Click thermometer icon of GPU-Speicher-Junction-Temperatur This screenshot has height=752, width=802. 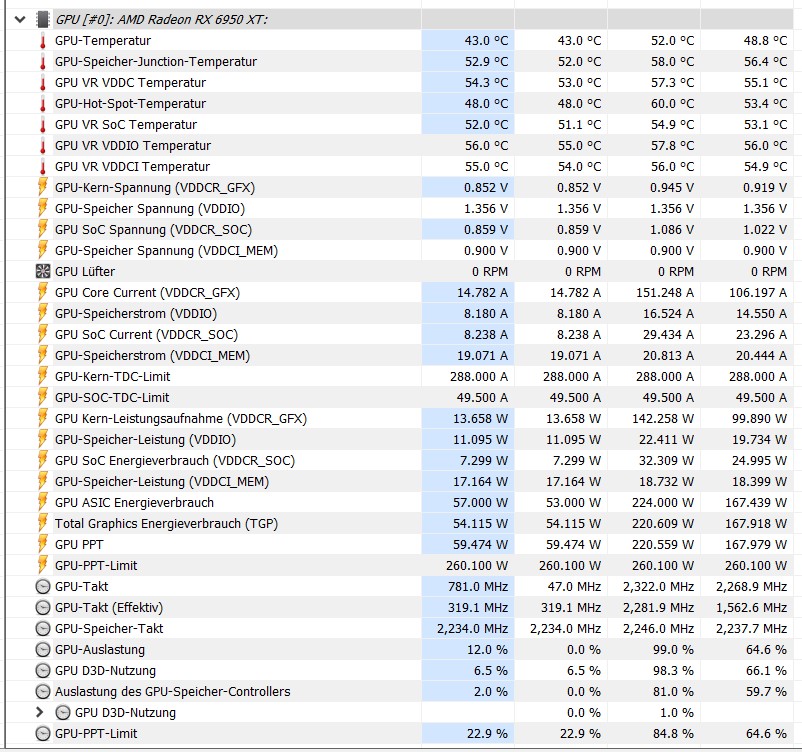coord(43,62)
